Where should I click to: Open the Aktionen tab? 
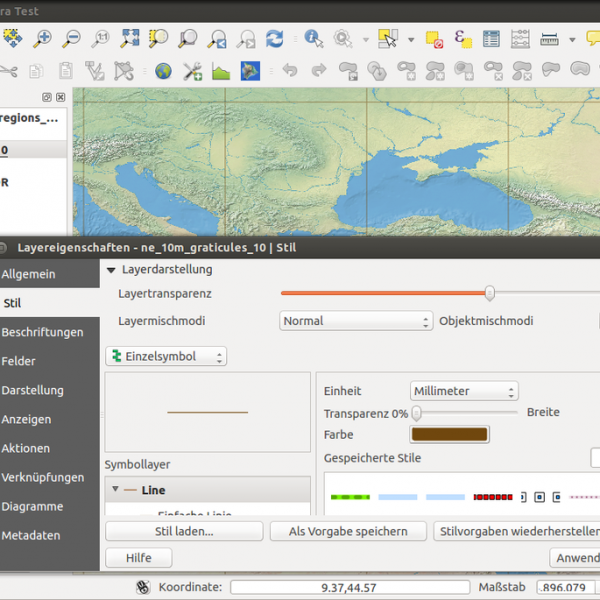(x=50, y=448)
